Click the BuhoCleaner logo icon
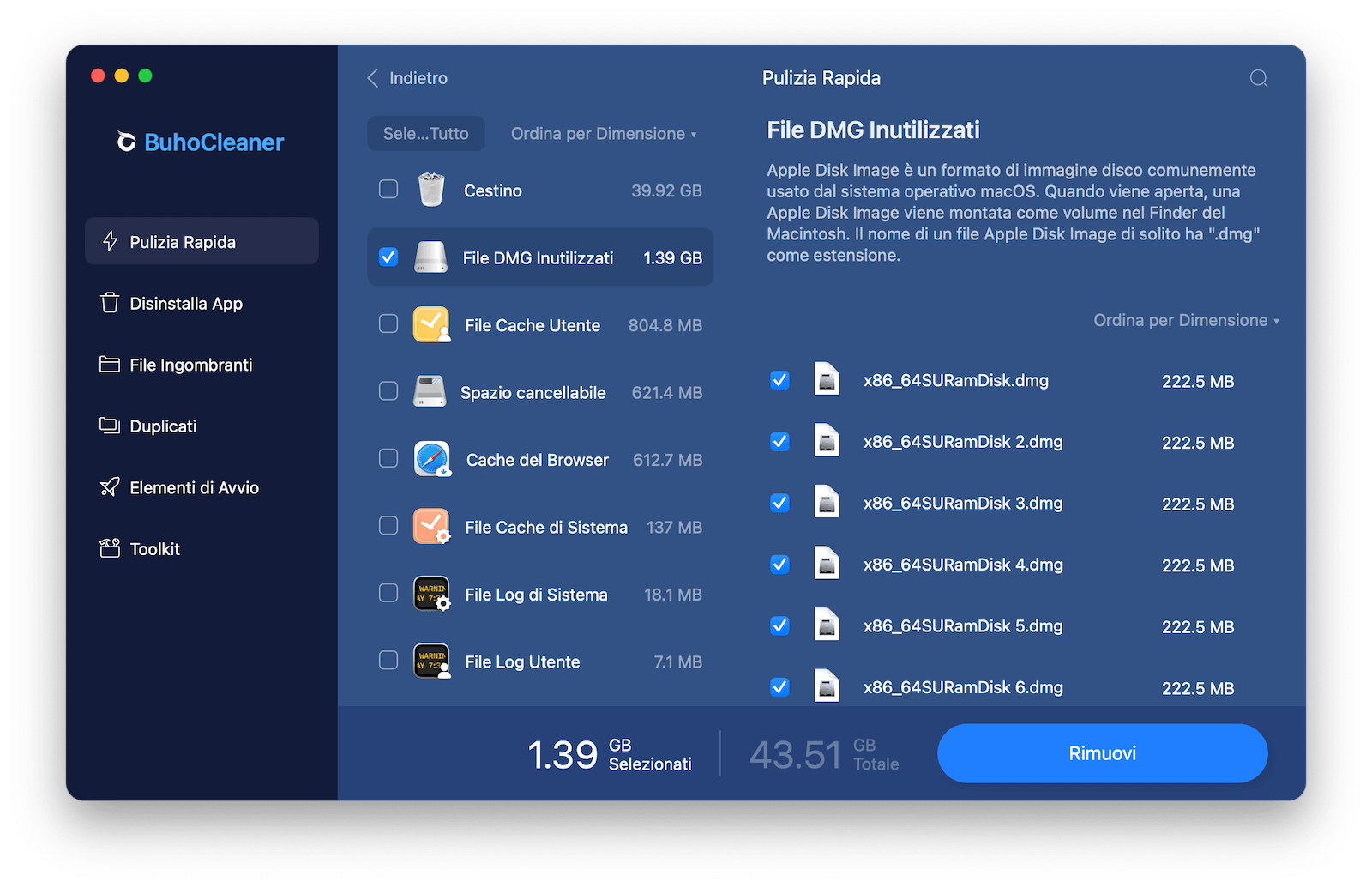1372x888 pixels. pos(127,142)
